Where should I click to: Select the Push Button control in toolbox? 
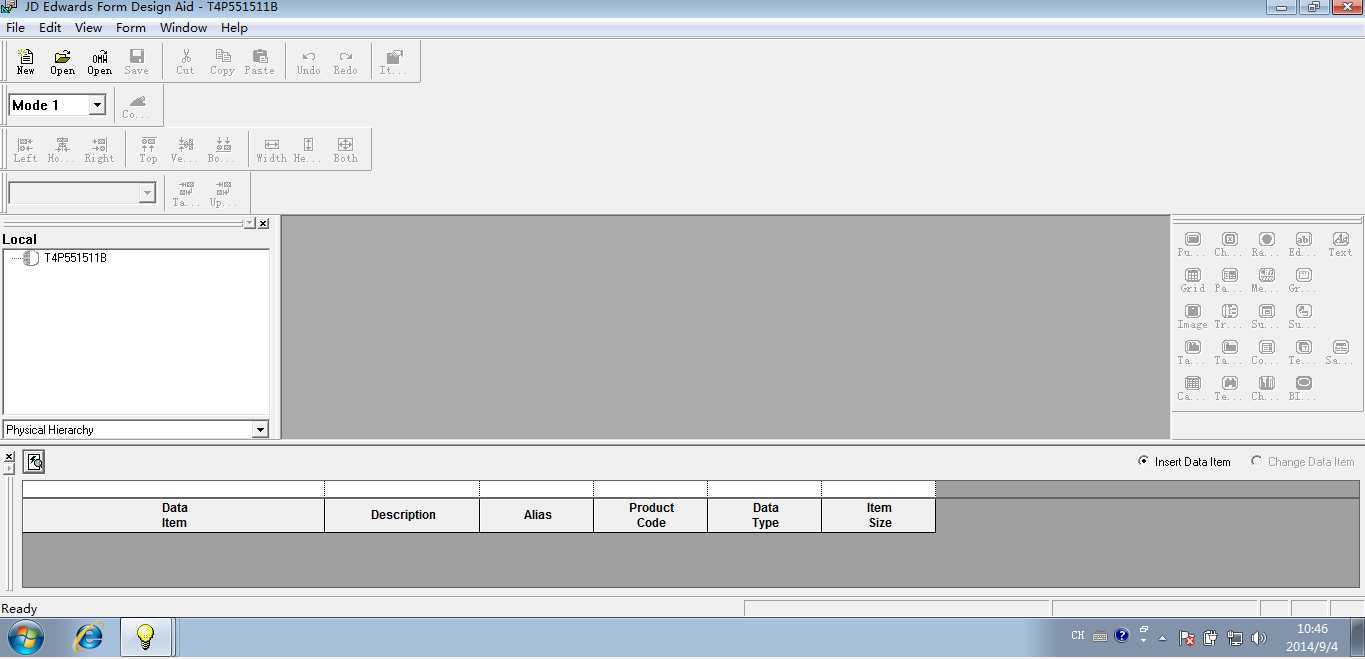pos(1192,244)
